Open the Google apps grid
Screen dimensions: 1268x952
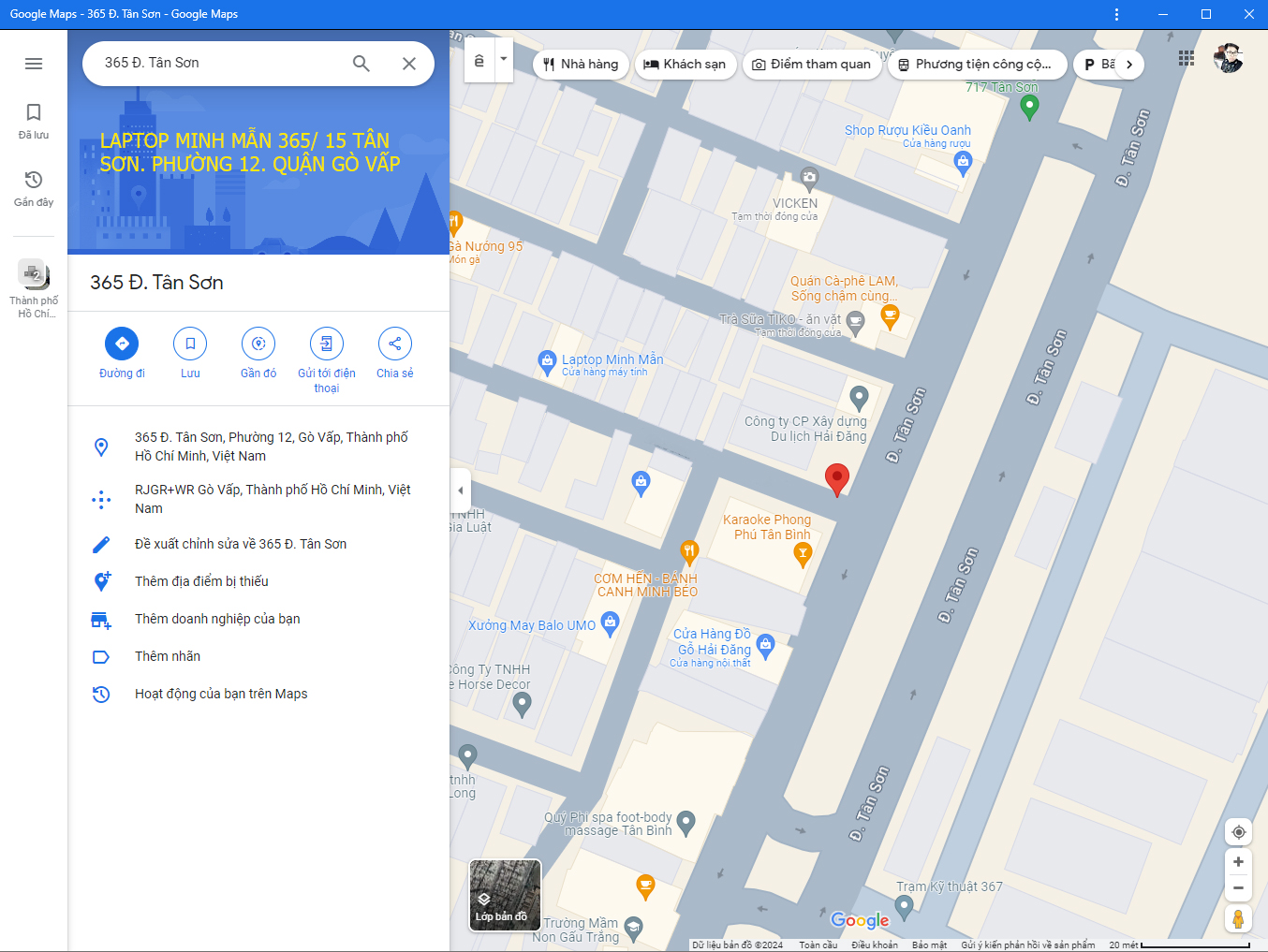[x=1187, y=58]
